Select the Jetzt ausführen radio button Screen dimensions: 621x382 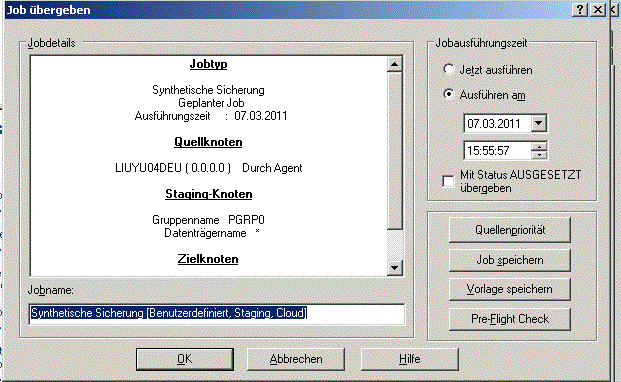448,70
